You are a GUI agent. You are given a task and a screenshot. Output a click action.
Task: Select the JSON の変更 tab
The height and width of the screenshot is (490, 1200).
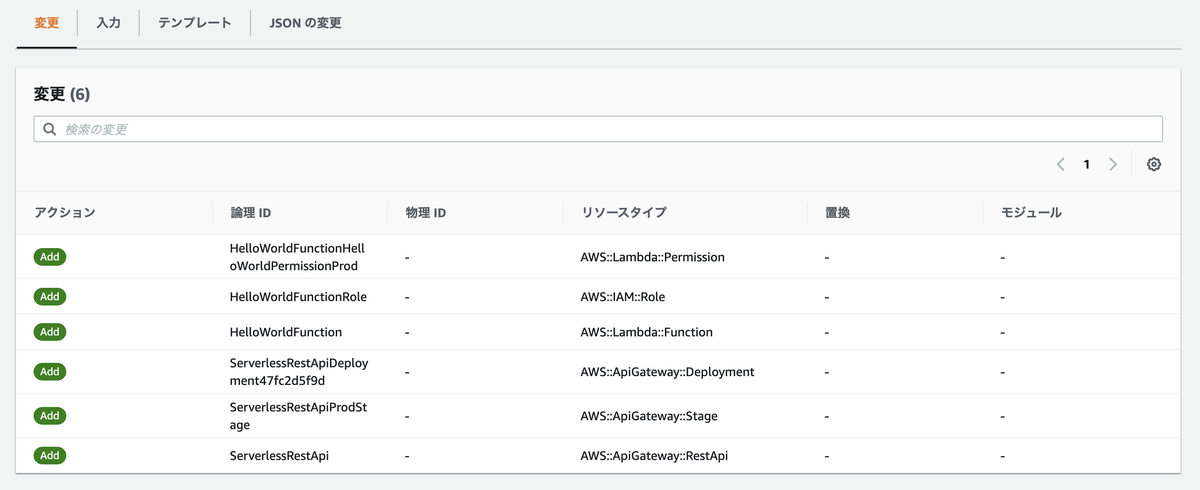point(305,23)
